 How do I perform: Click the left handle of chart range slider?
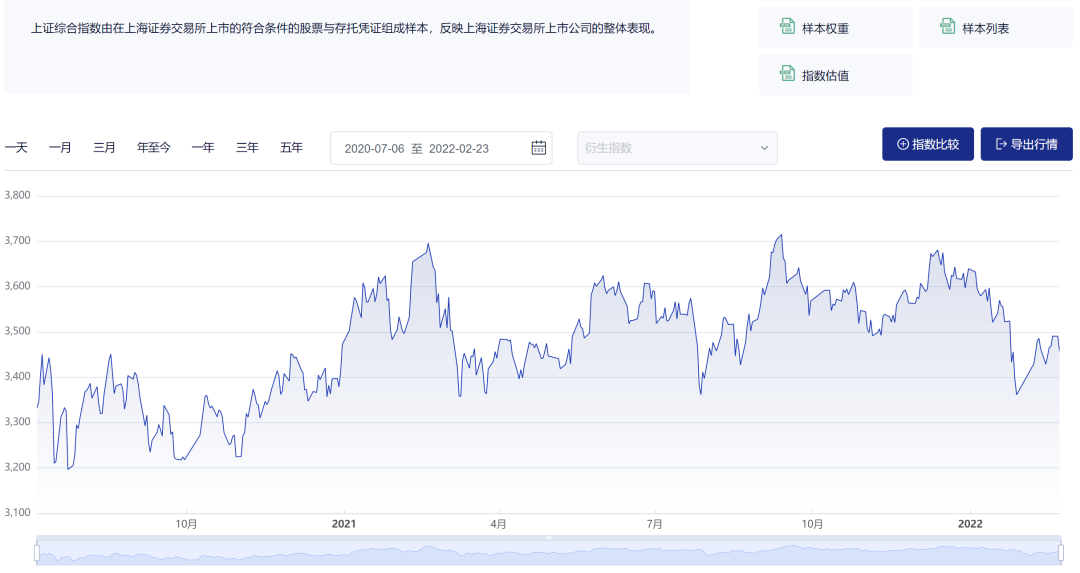pyautogui.click(x=37, y=552)
